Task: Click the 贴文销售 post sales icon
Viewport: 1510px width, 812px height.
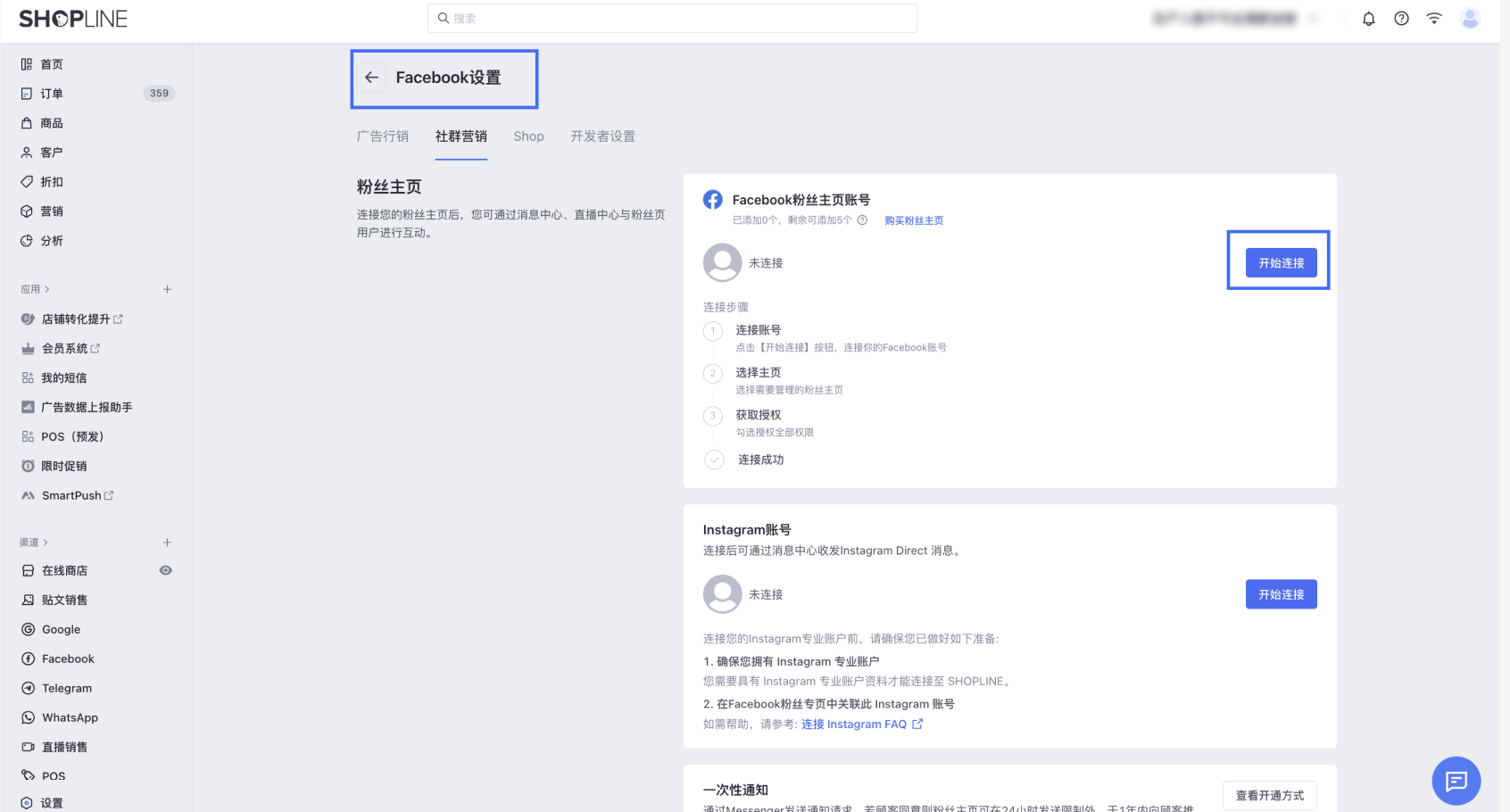Action: (x=28, y=601)
